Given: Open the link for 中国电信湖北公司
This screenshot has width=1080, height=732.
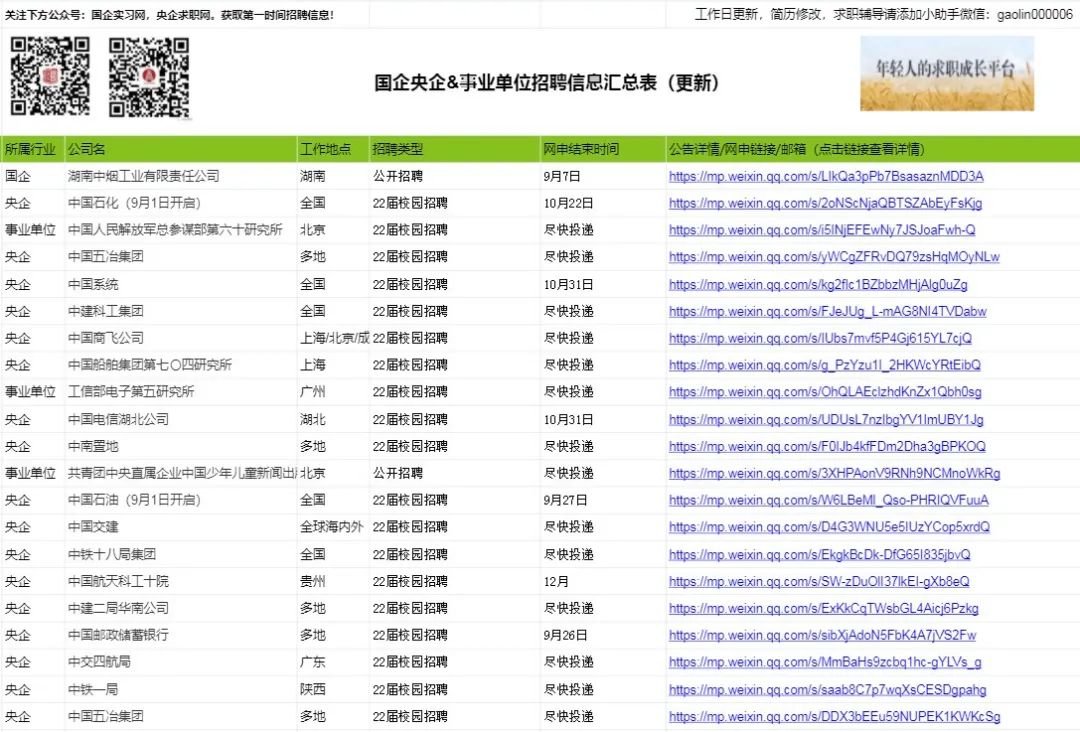Looking at the screenshot, I should (826, 420).
